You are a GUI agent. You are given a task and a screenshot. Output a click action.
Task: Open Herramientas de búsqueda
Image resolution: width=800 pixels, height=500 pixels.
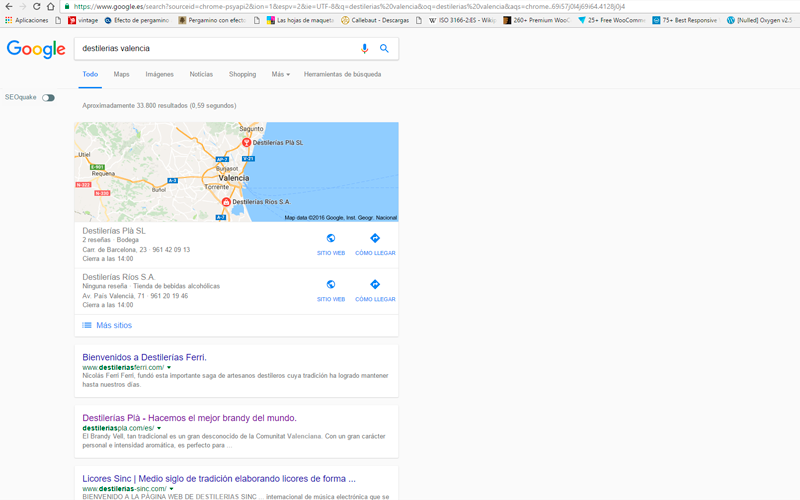point(342,74)
